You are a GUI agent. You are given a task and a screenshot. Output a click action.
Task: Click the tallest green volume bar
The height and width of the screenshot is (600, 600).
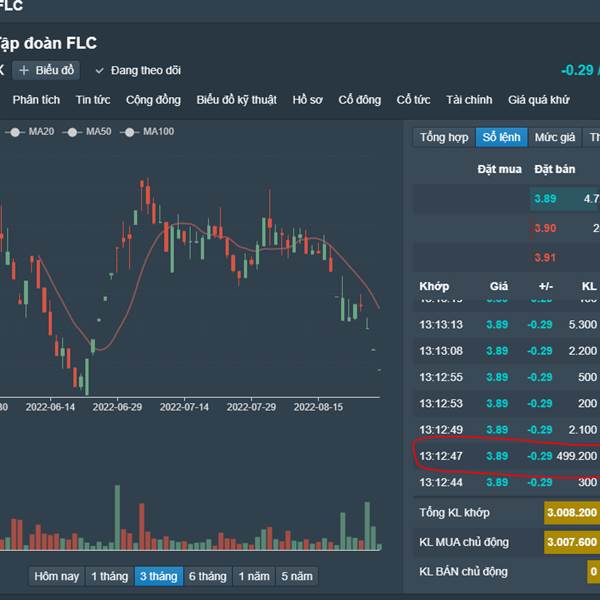point(117,517)
